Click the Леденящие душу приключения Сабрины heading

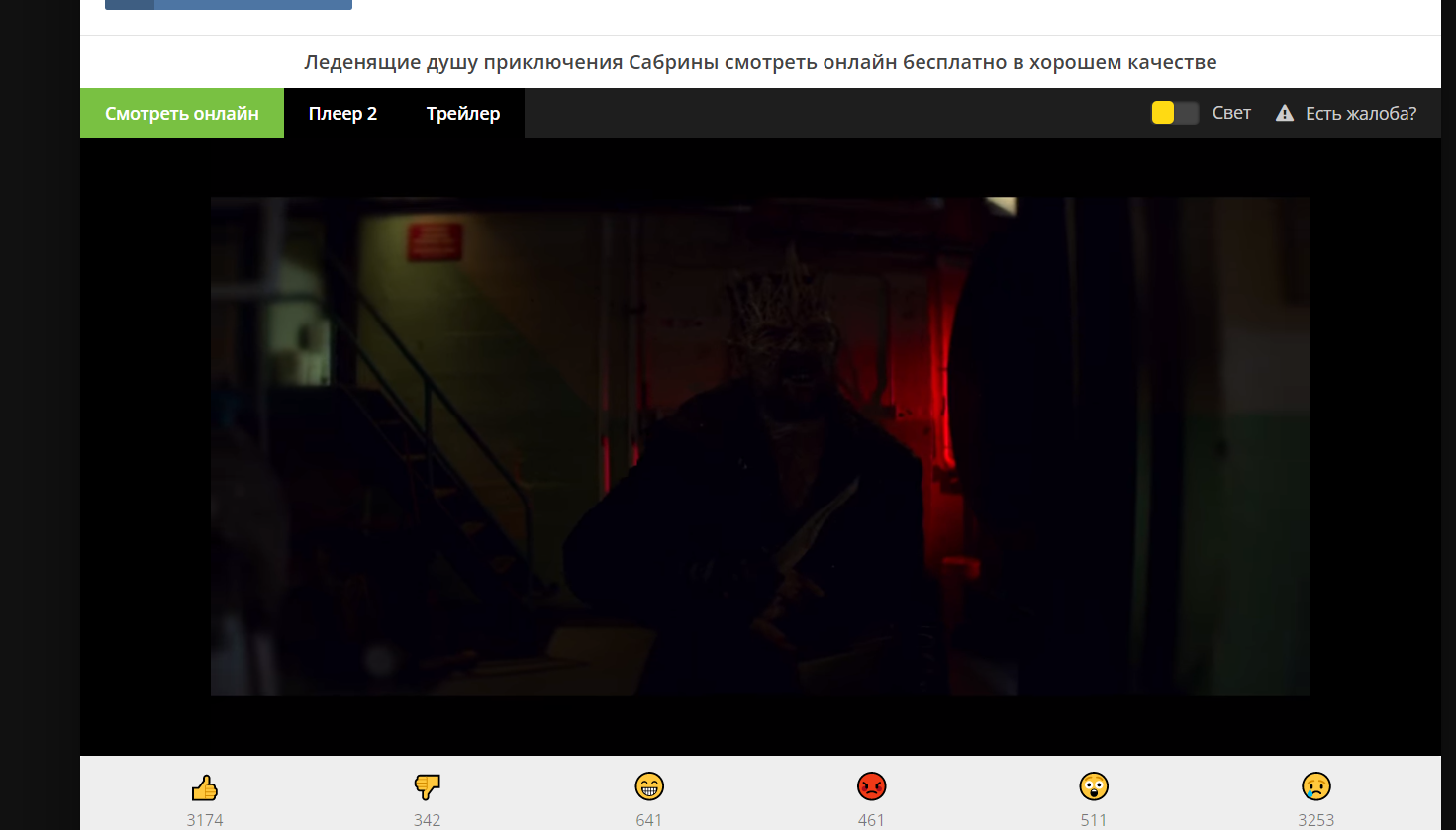click(x=760, y=62)
